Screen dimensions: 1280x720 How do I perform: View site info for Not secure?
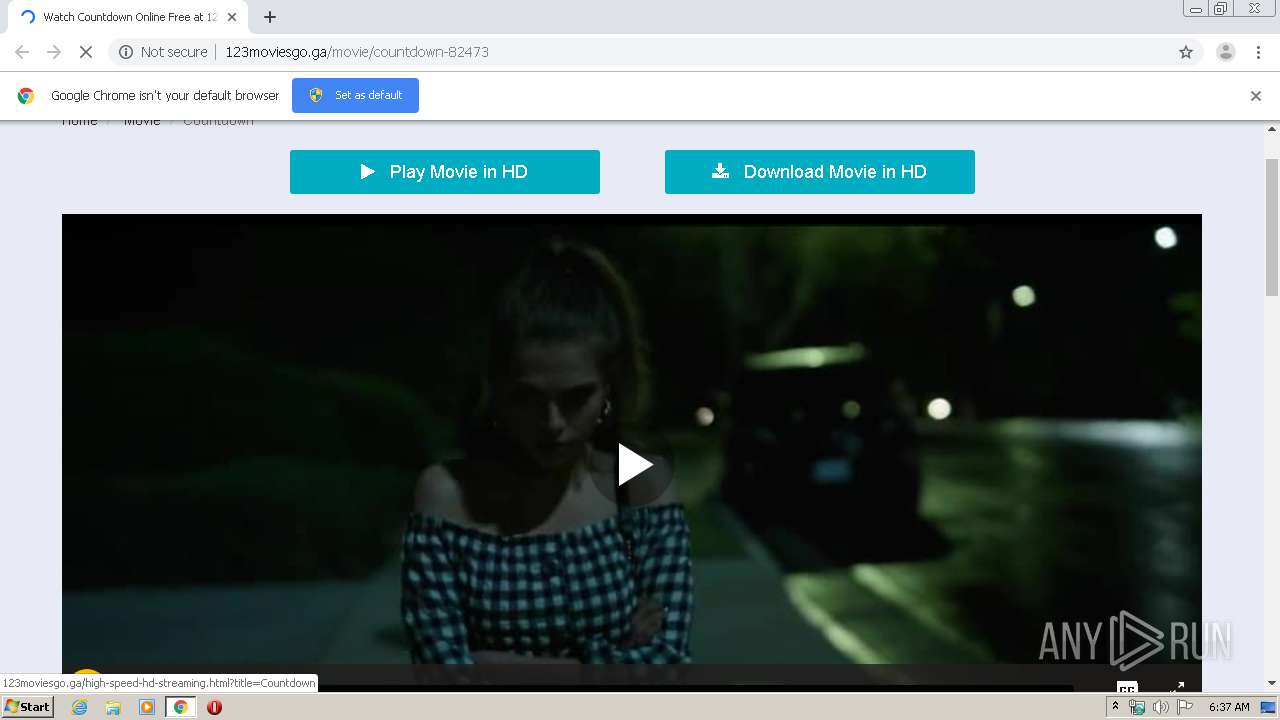(x=163, y=52)
